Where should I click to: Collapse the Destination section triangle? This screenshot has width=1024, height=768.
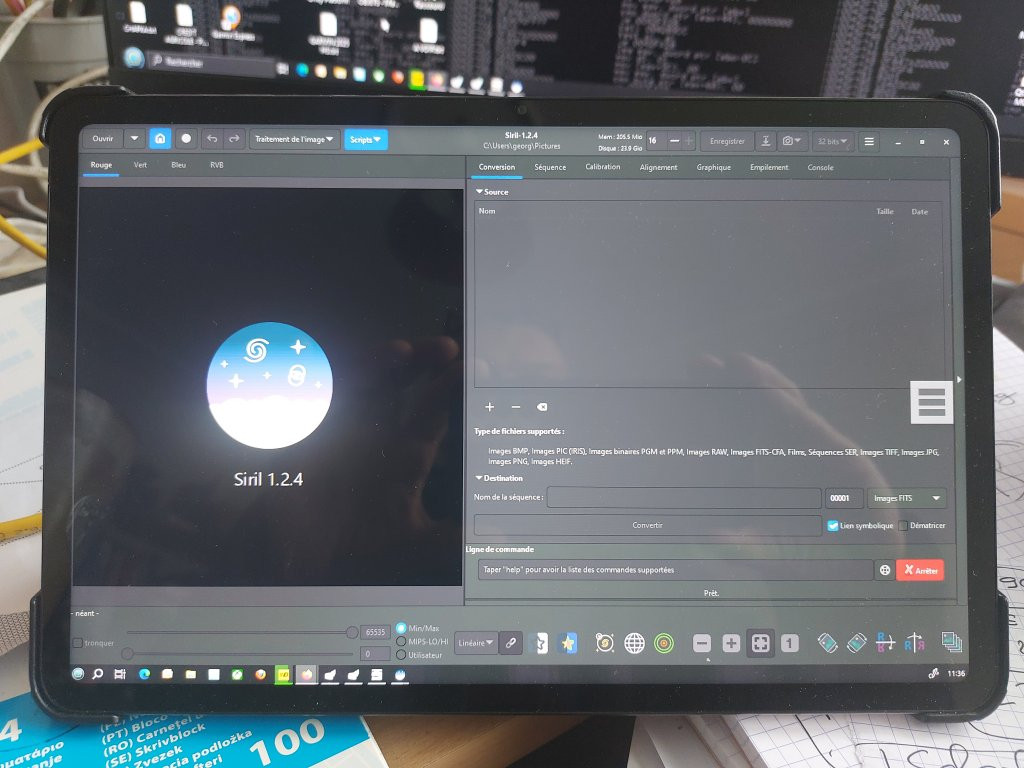[x=479, y=478]
